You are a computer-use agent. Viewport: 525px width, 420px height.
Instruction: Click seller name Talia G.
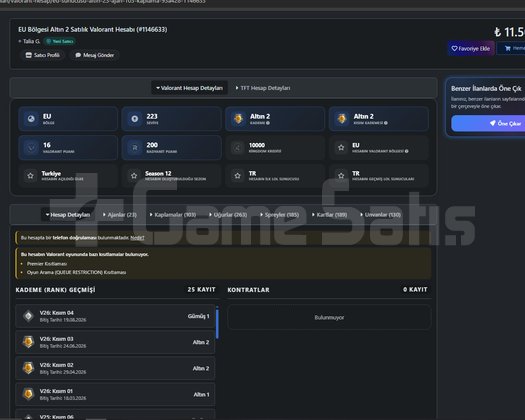pos(31,41)
